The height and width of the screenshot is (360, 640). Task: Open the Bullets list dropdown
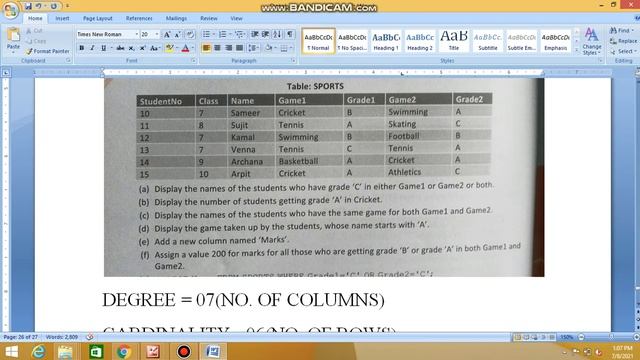coord(213,35)
